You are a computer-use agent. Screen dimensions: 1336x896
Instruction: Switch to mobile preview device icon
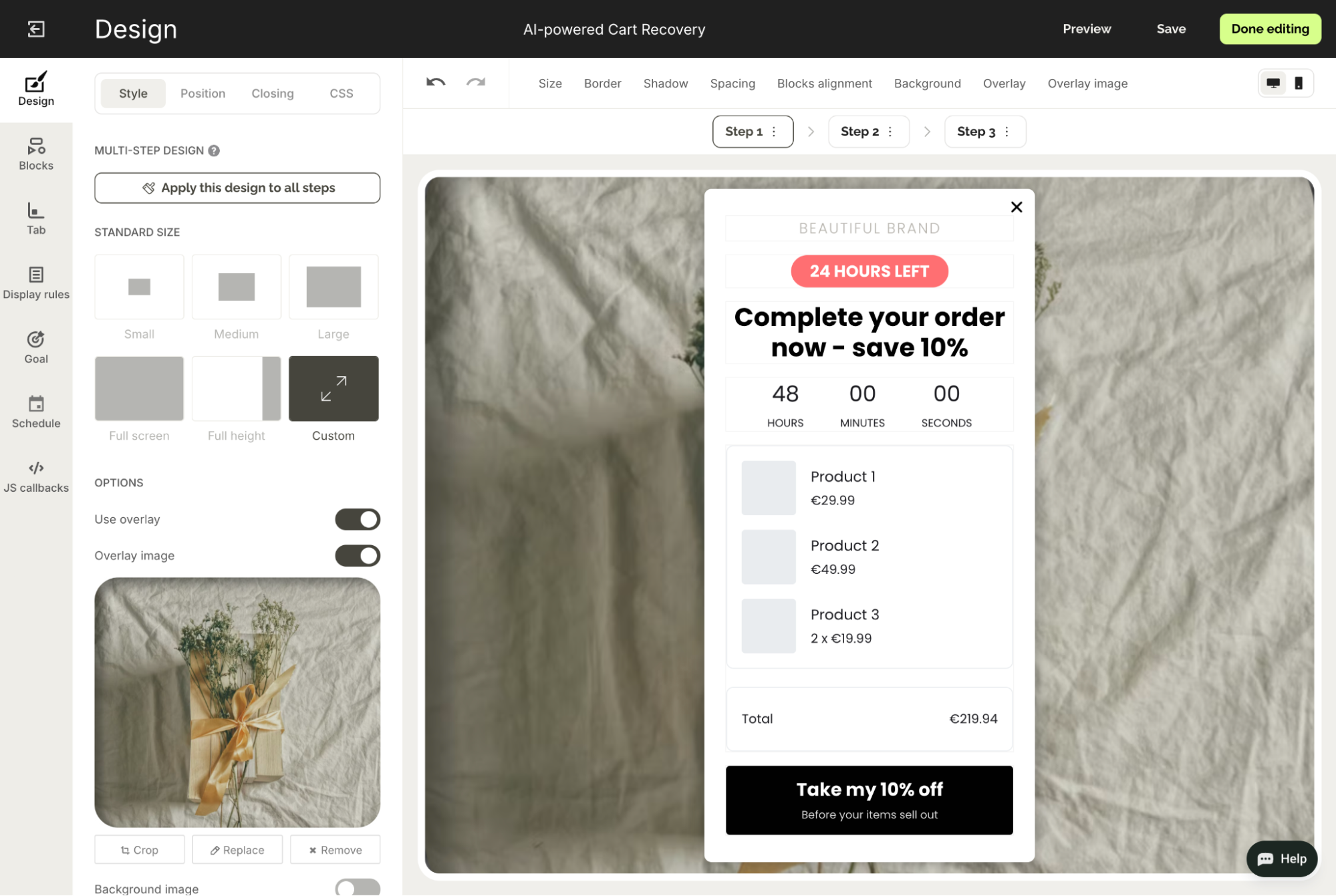[x=1299, y=84]
